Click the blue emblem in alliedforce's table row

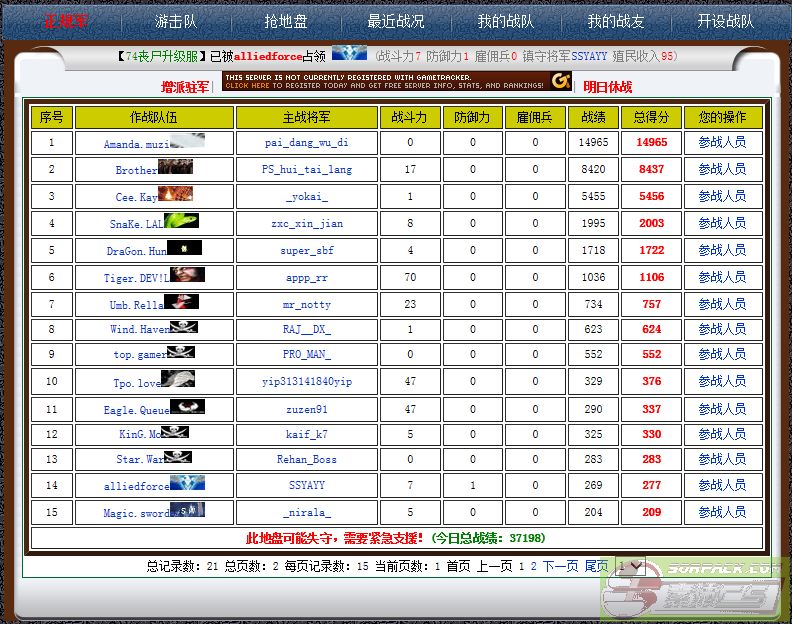tap(187, 483)
